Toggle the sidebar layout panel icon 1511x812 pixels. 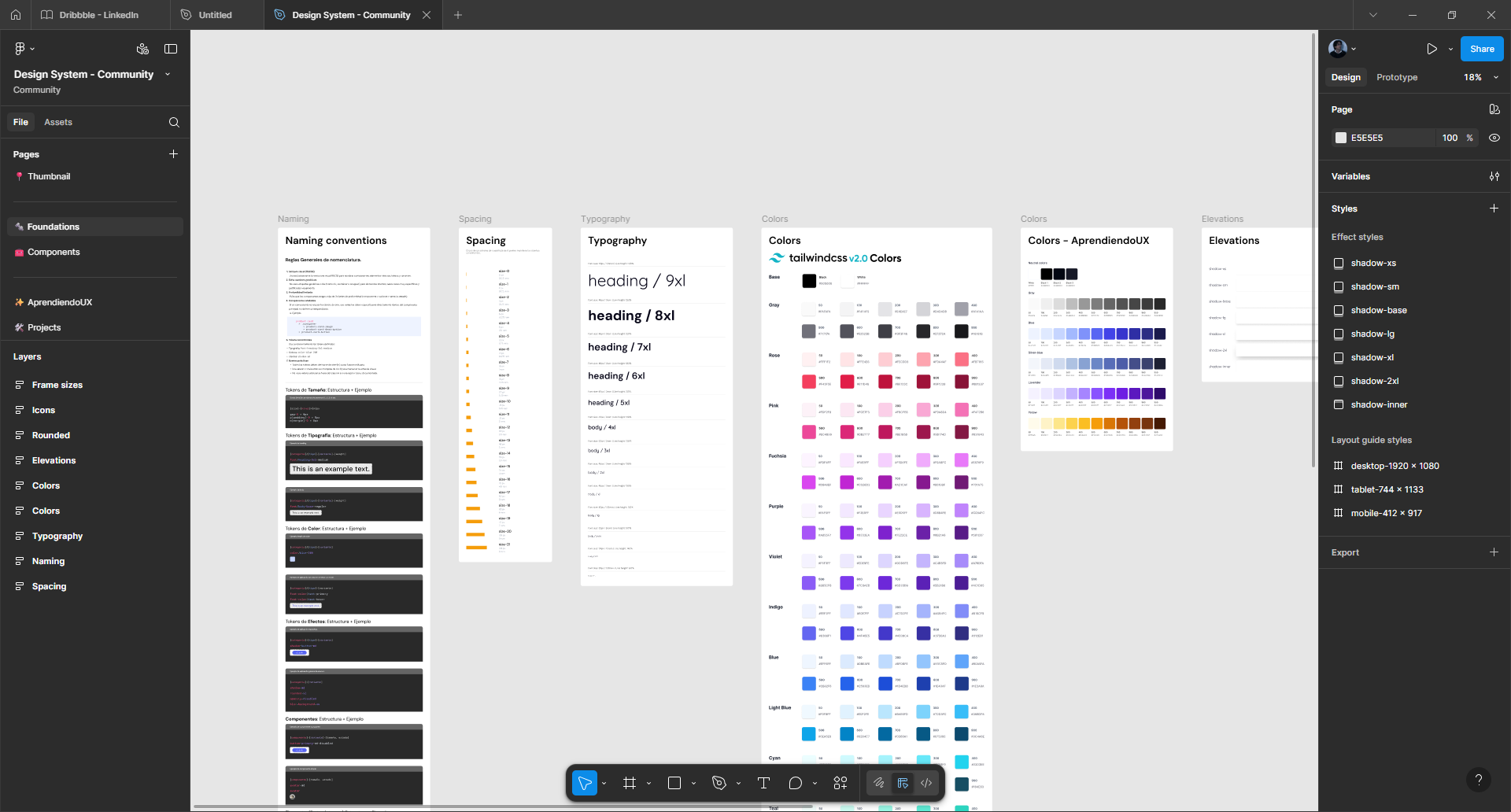coord(171,49)
